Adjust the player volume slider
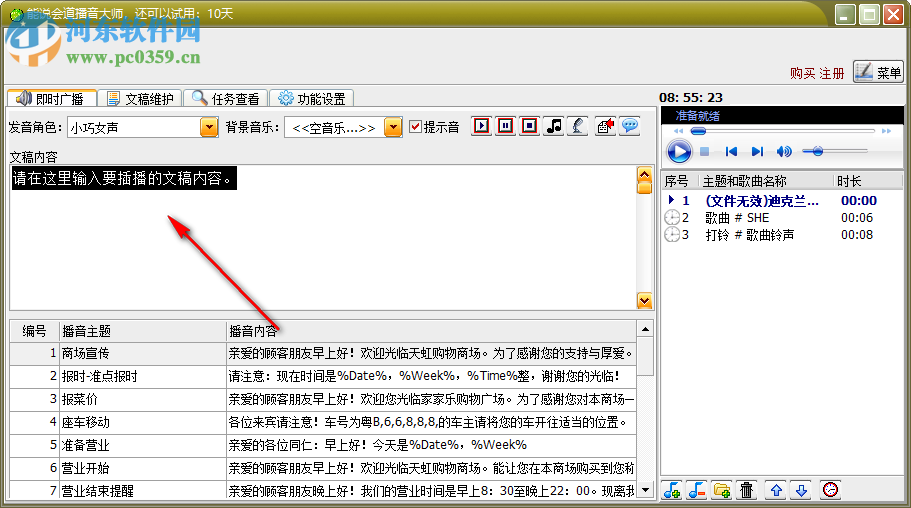 click(x=835, y=152)
